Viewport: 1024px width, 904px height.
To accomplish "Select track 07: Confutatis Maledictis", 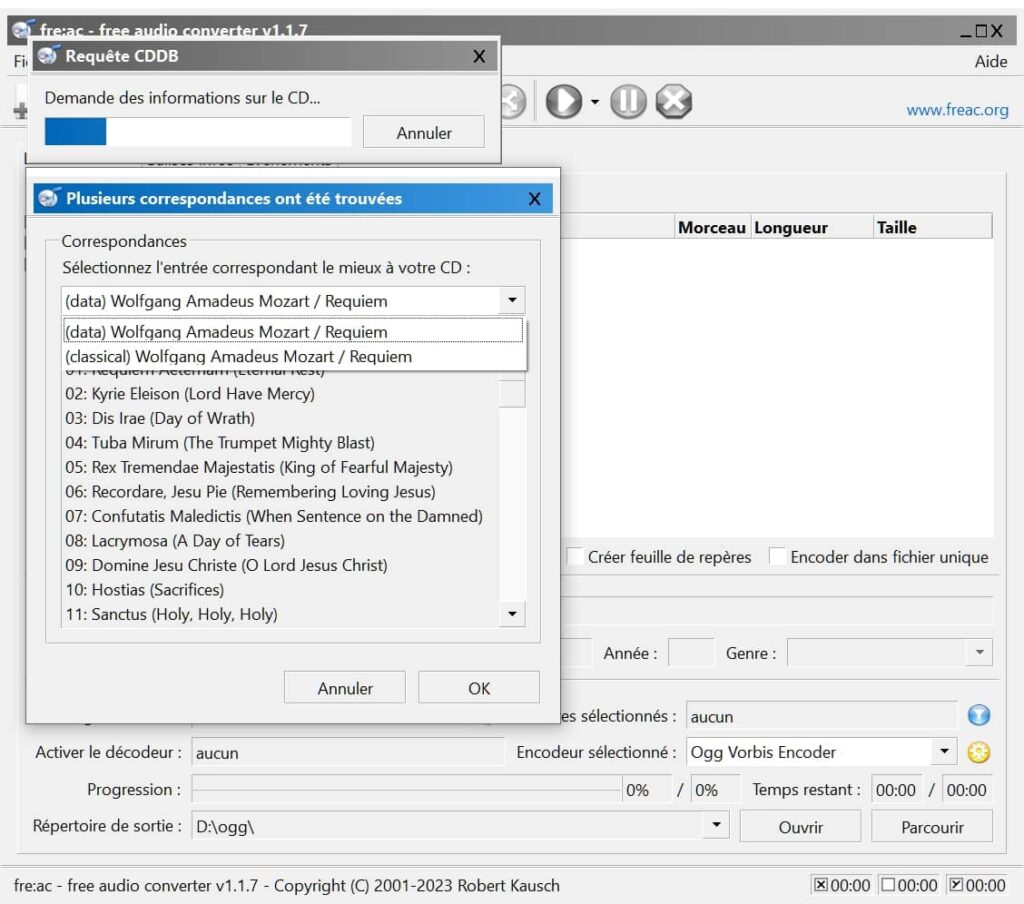I will pyautogui.click(x=281, y=516).
